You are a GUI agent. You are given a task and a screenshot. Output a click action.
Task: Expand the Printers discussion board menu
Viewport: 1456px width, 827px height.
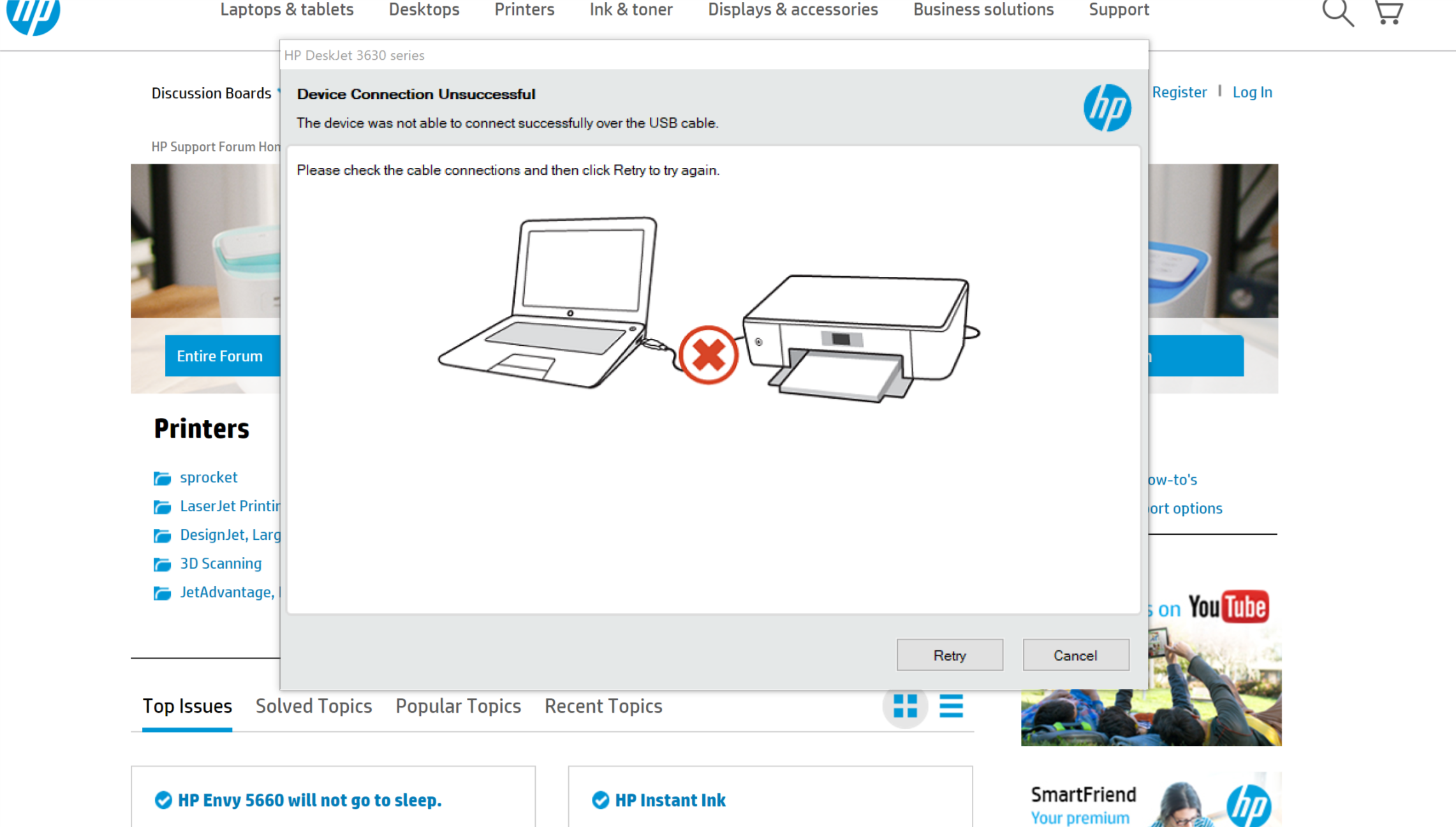click(x=200, y=429)
